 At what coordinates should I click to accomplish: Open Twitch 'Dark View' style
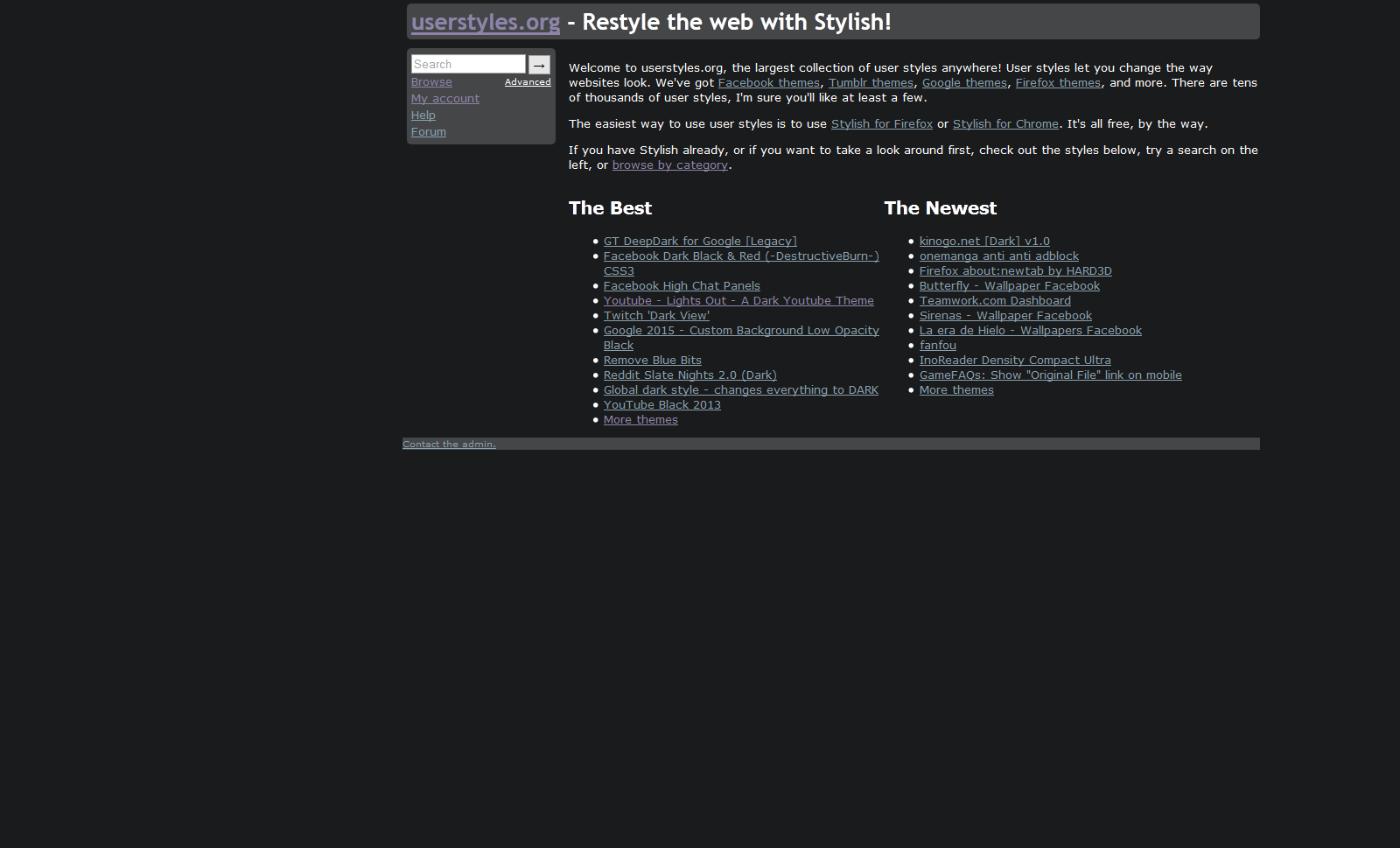click(x=656, y=316)
